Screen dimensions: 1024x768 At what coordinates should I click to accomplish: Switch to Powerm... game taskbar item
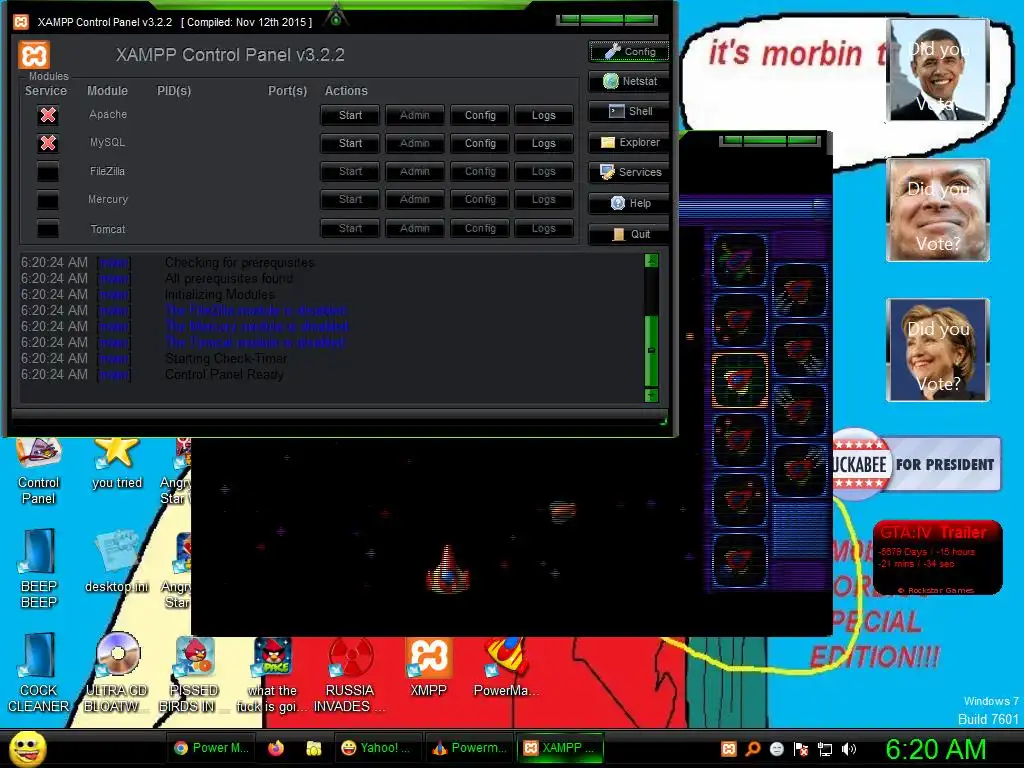coord(470,748)
